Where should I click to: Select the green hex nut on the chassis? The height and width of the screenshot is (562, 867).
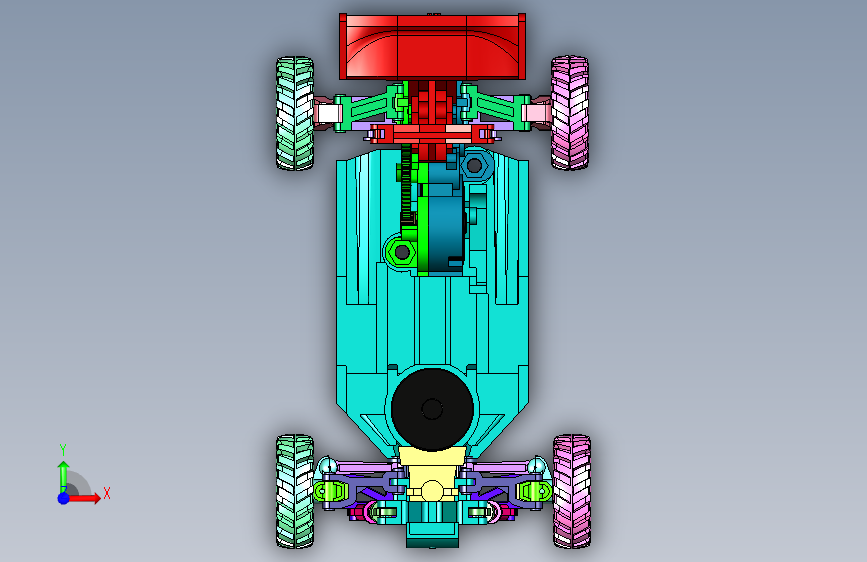(402, 252)
